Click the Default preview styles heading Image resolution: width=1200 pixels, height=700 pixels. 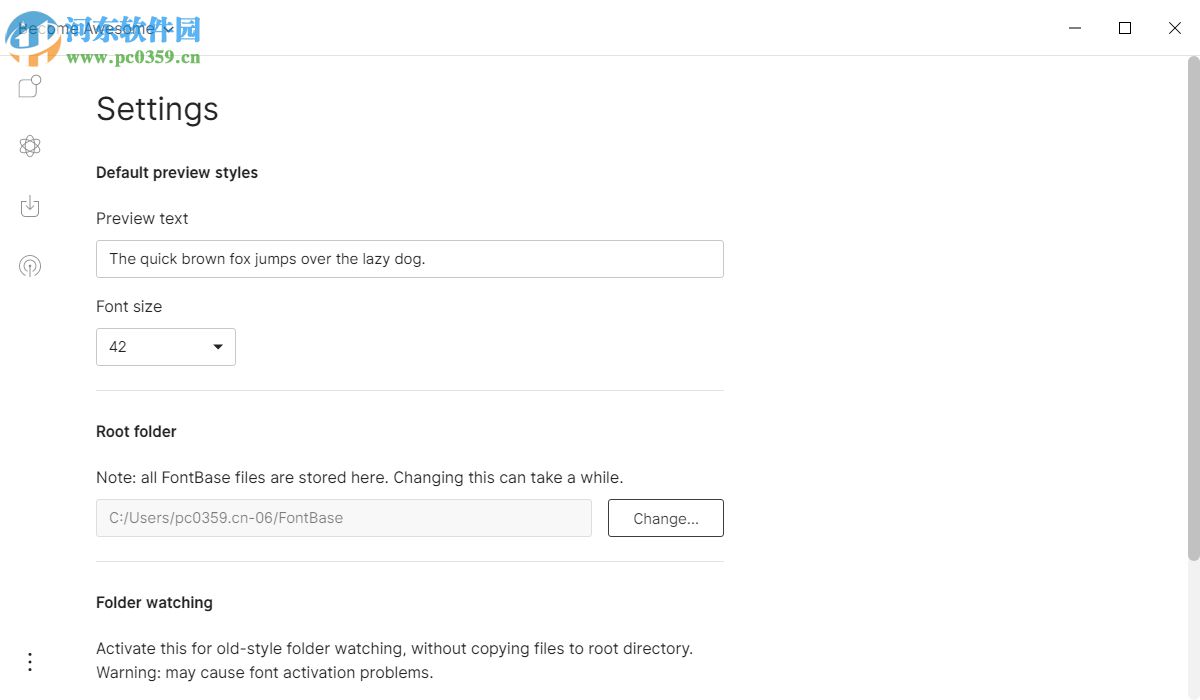pyautogui.click(x=177, y=173)
